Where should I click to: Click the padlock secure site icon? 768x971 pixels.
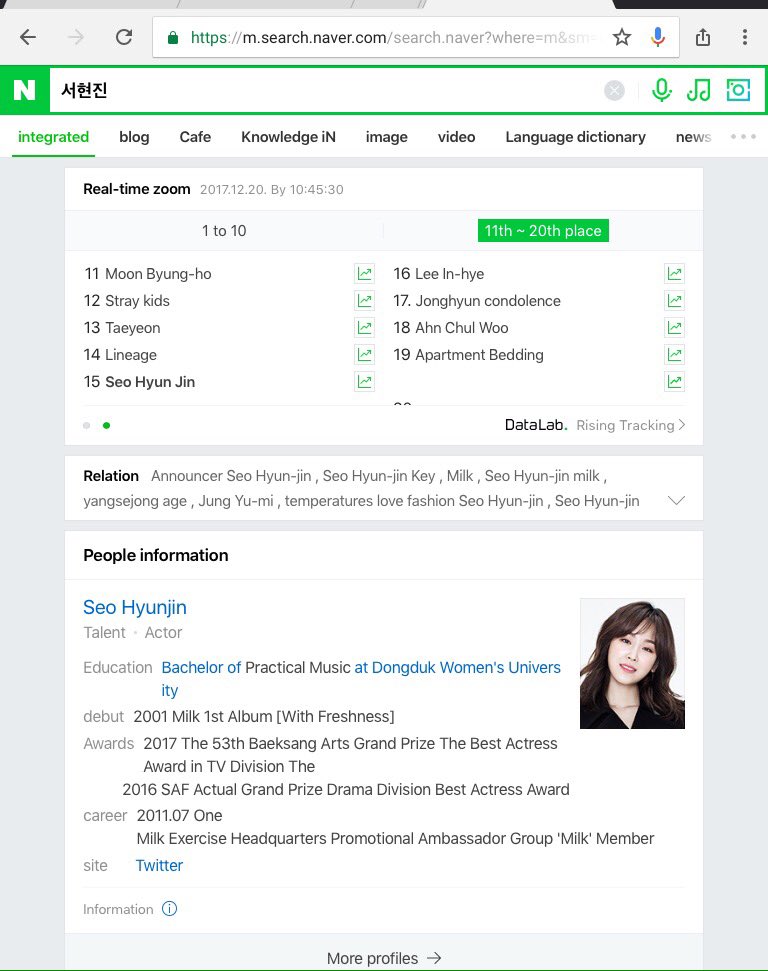click(173, 38)
